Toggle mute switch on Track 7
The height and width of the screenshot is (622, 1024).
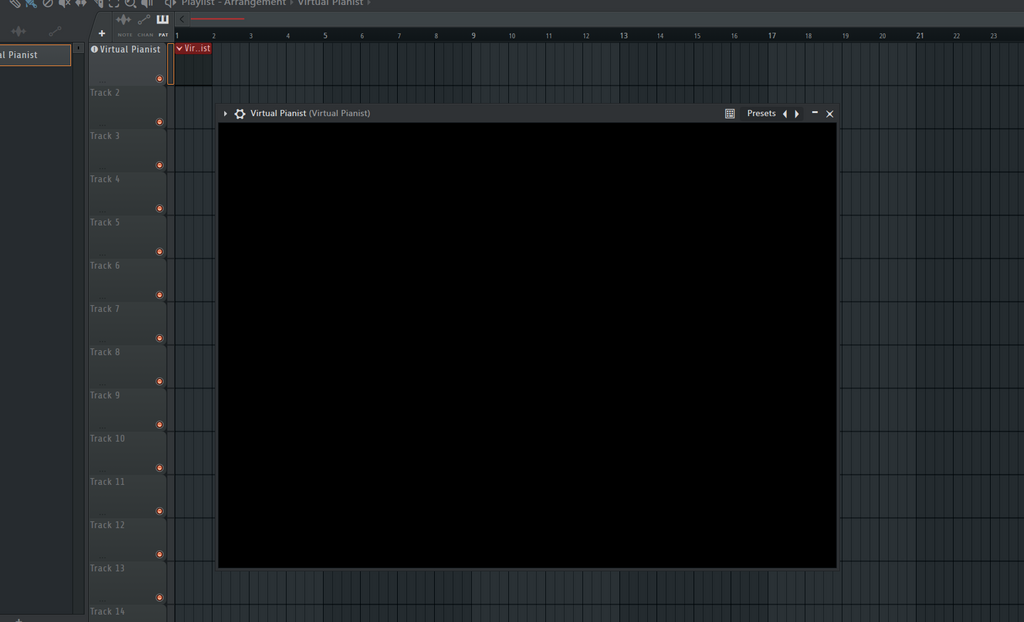[159, 338]
